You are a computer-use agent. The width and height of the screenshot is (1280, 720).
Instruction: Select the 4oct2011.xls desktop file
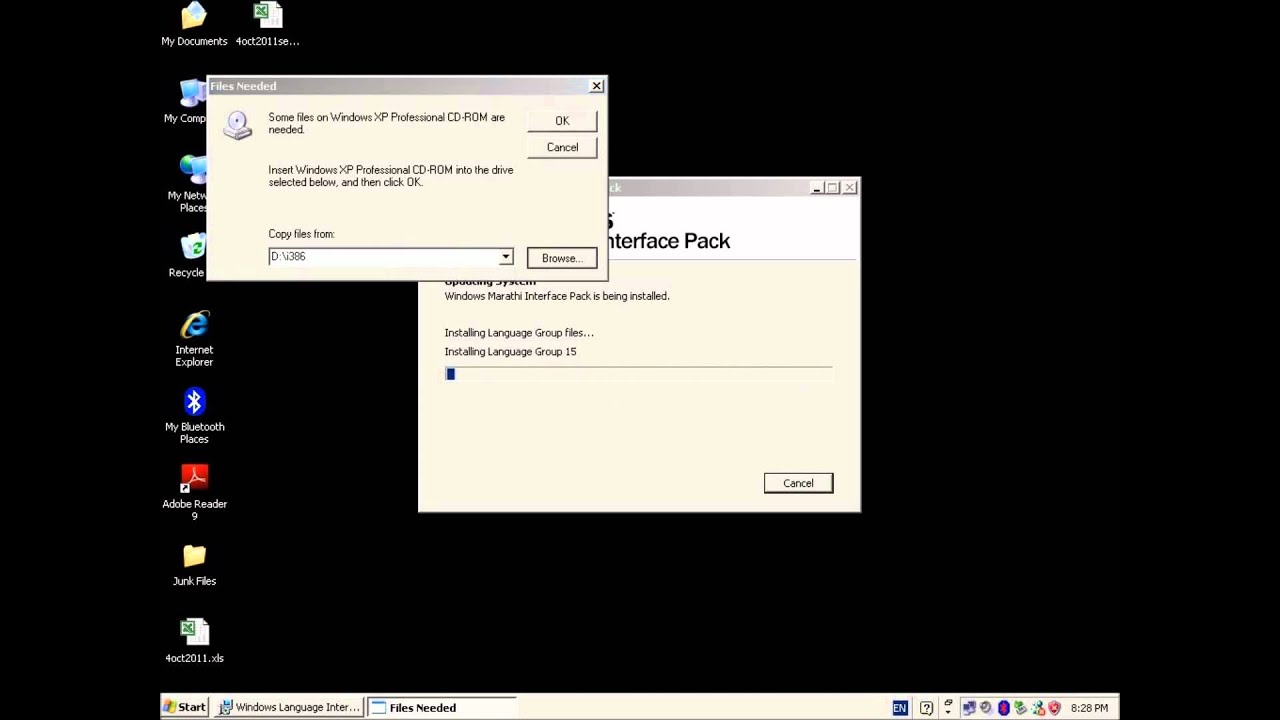194,641
